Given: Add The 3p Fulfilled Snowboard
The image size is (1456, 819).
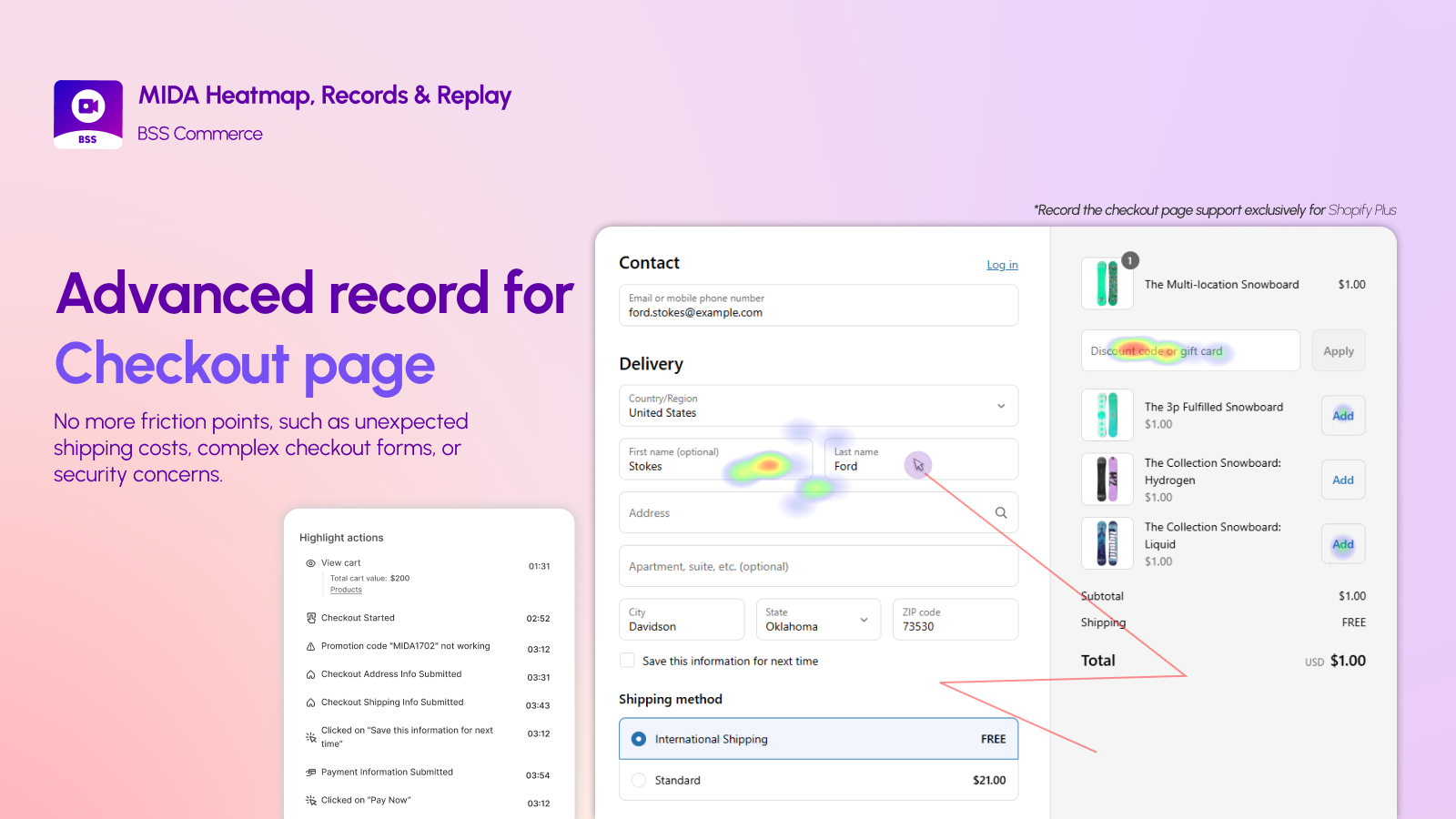Looking at the screenshot, I should tap(1343, 416).
